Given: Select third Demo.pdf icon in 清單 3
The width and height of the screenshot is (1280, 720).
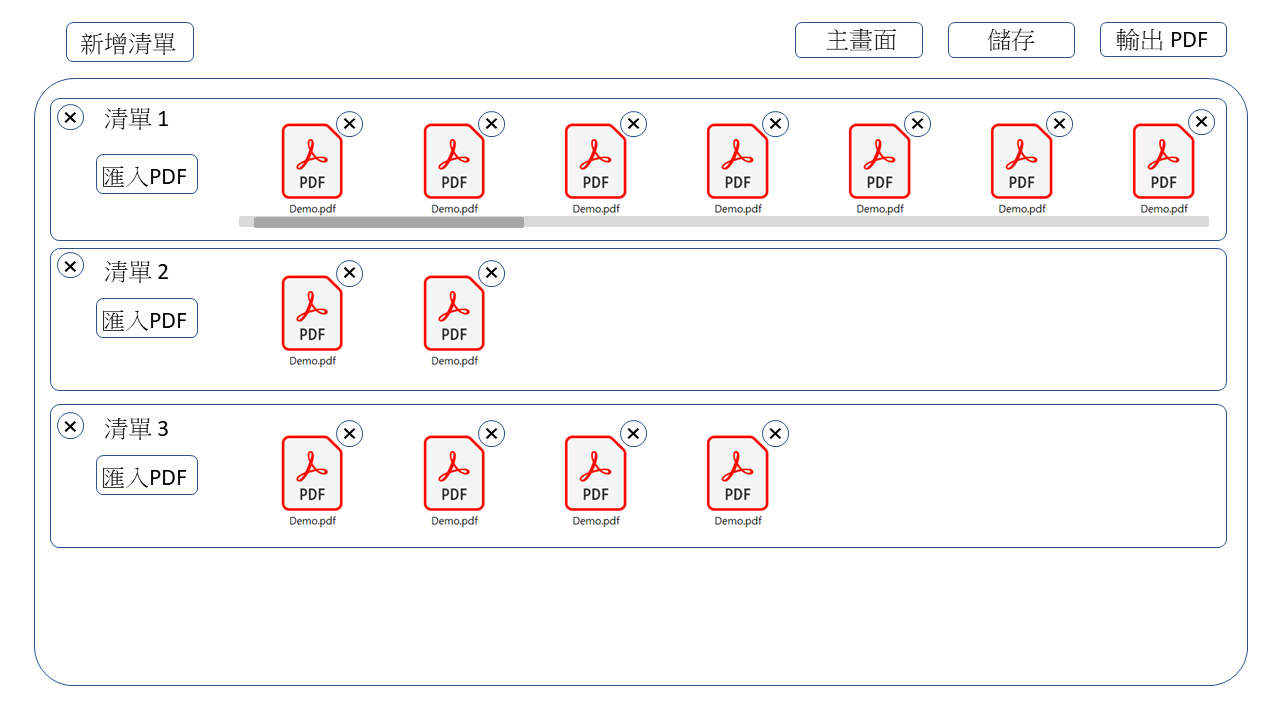Looking at the screenshot, I should tap(595, 474).
